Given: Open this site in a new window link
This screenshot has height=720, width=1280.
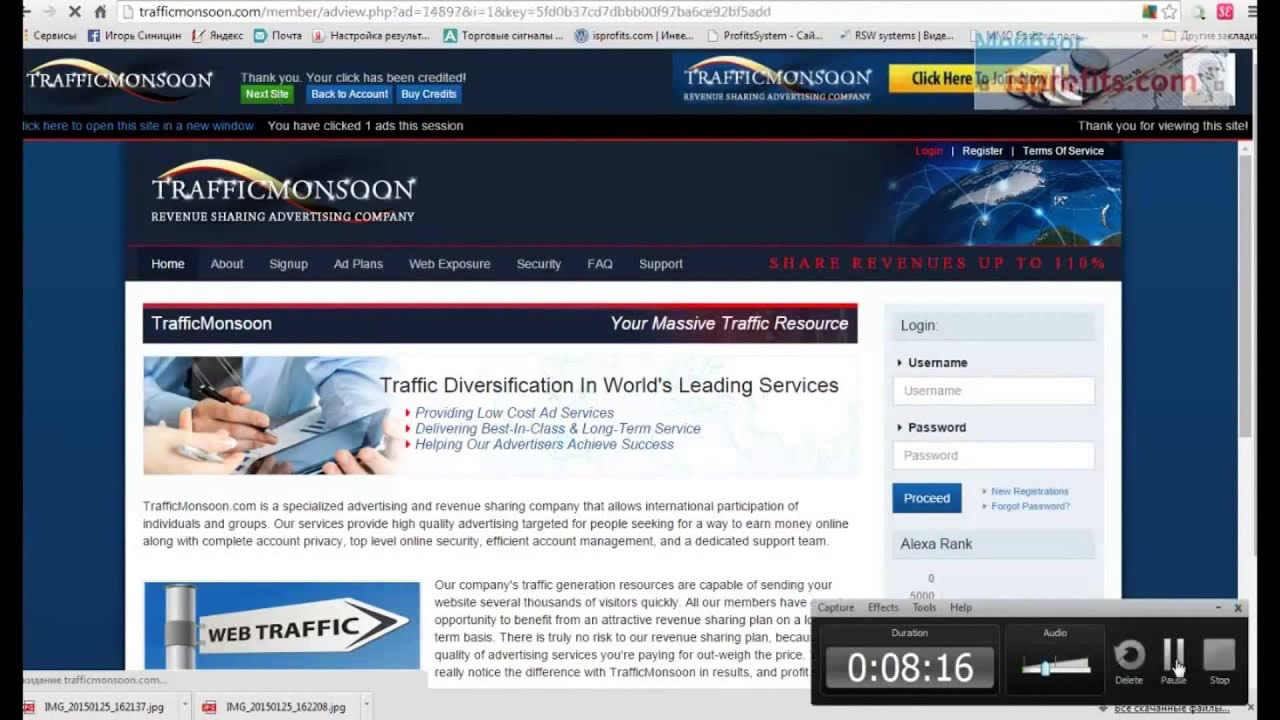Looking at the screenshot, I should [x=138, y=126].
